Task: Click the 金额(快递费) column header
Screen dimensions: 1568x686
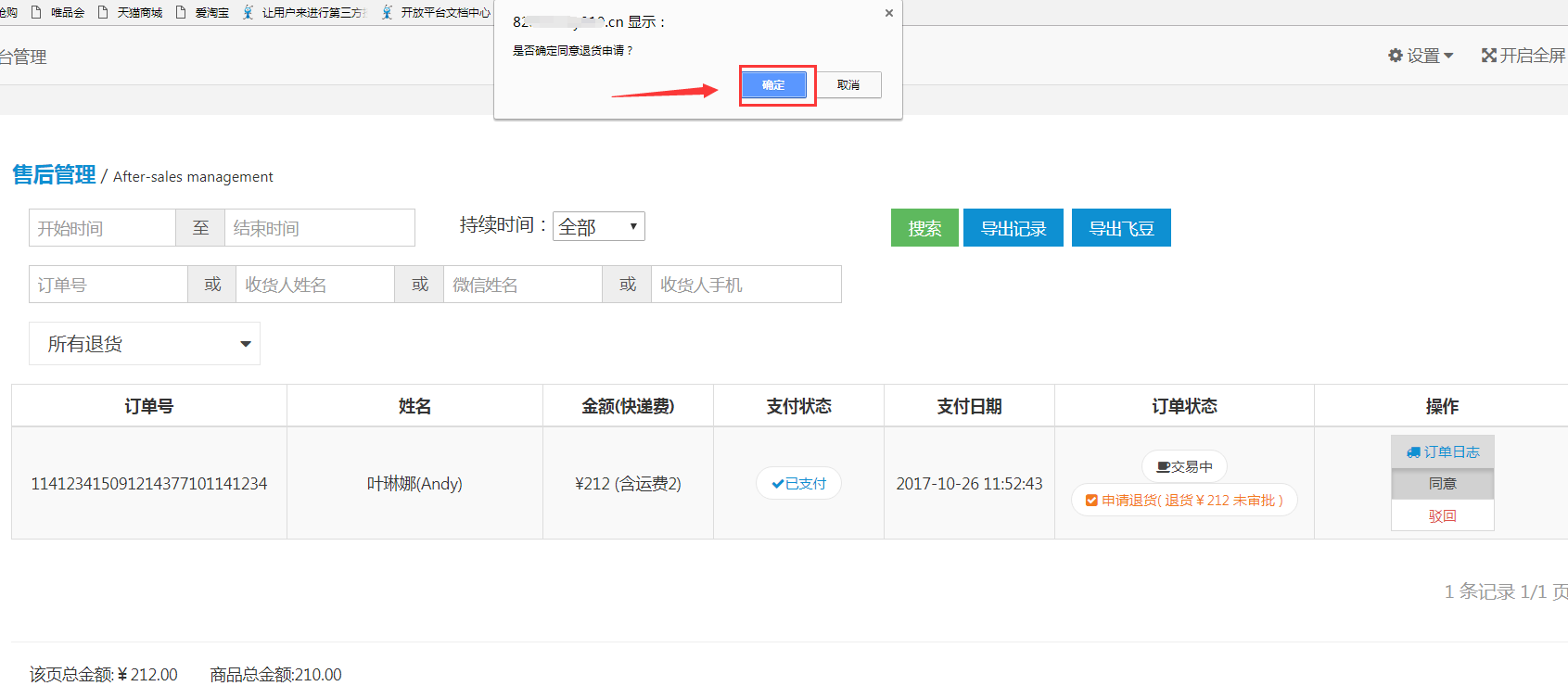Action: [628, 406]
